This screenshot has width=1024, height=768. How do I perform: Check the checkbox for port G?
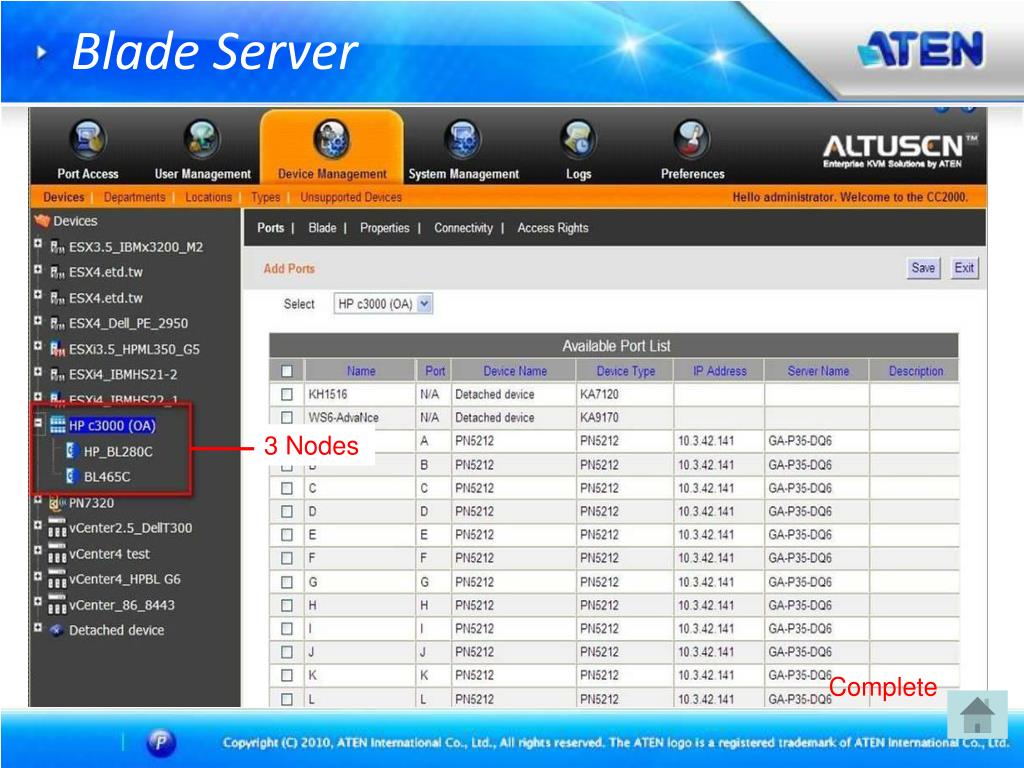(287, 582)
